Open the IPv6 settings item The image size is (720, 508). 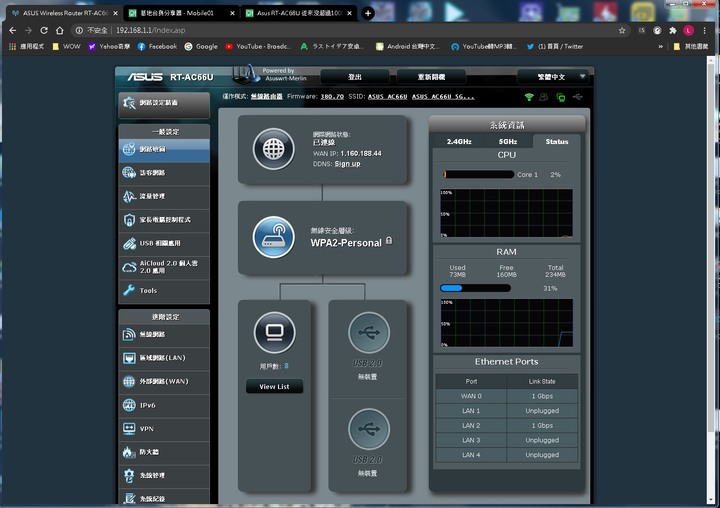tap(164, 406)
